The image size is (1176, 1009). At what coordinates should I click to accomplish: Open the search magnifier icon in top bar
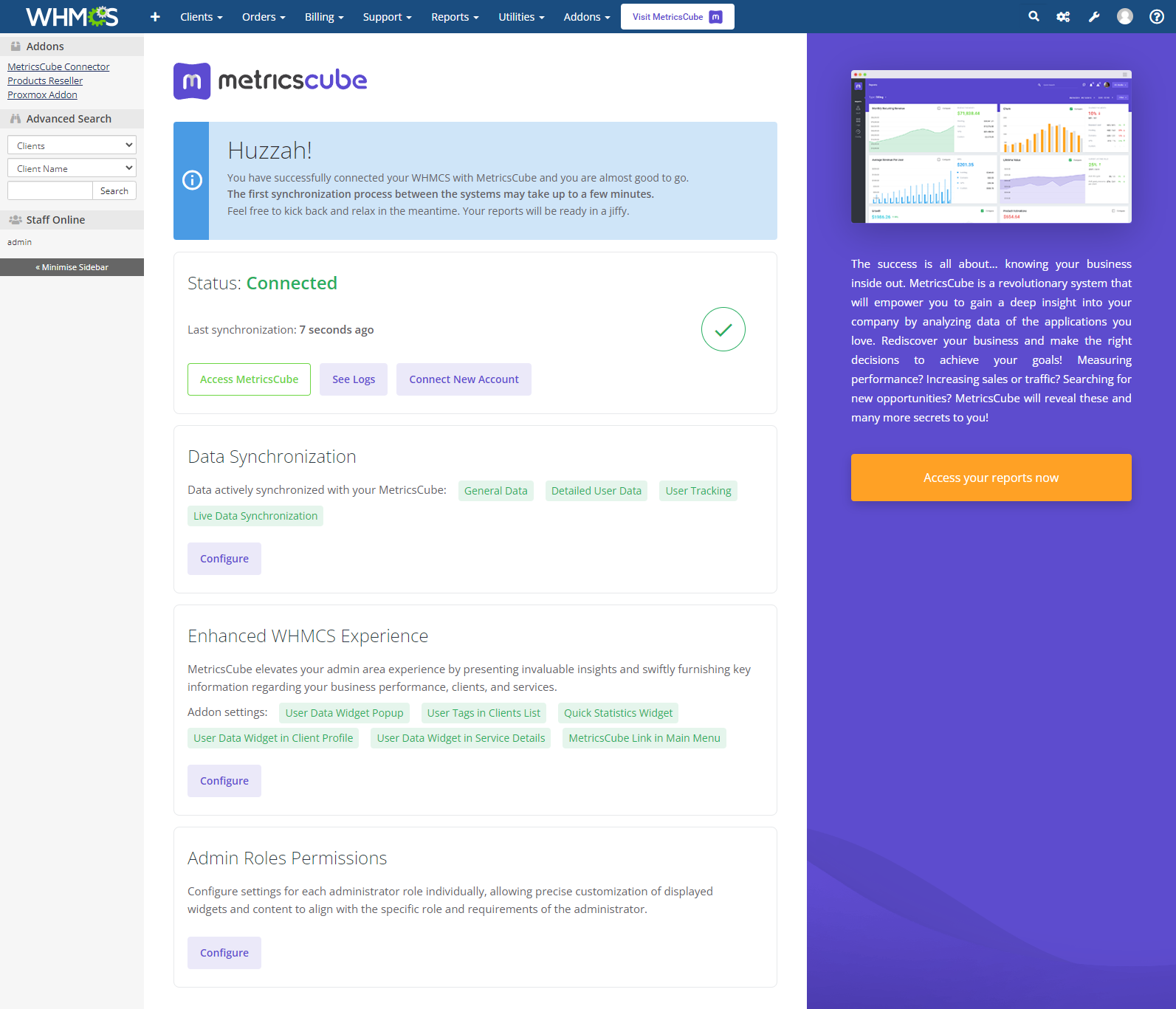(x=1034, y=16)
